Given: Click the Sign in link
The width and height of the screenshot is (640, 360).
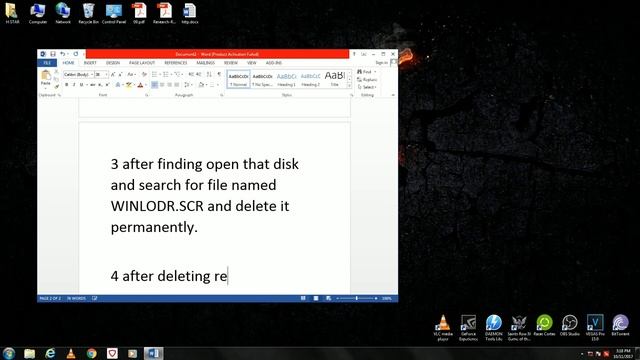Looking at the screenshot, I should pos(382,63).
